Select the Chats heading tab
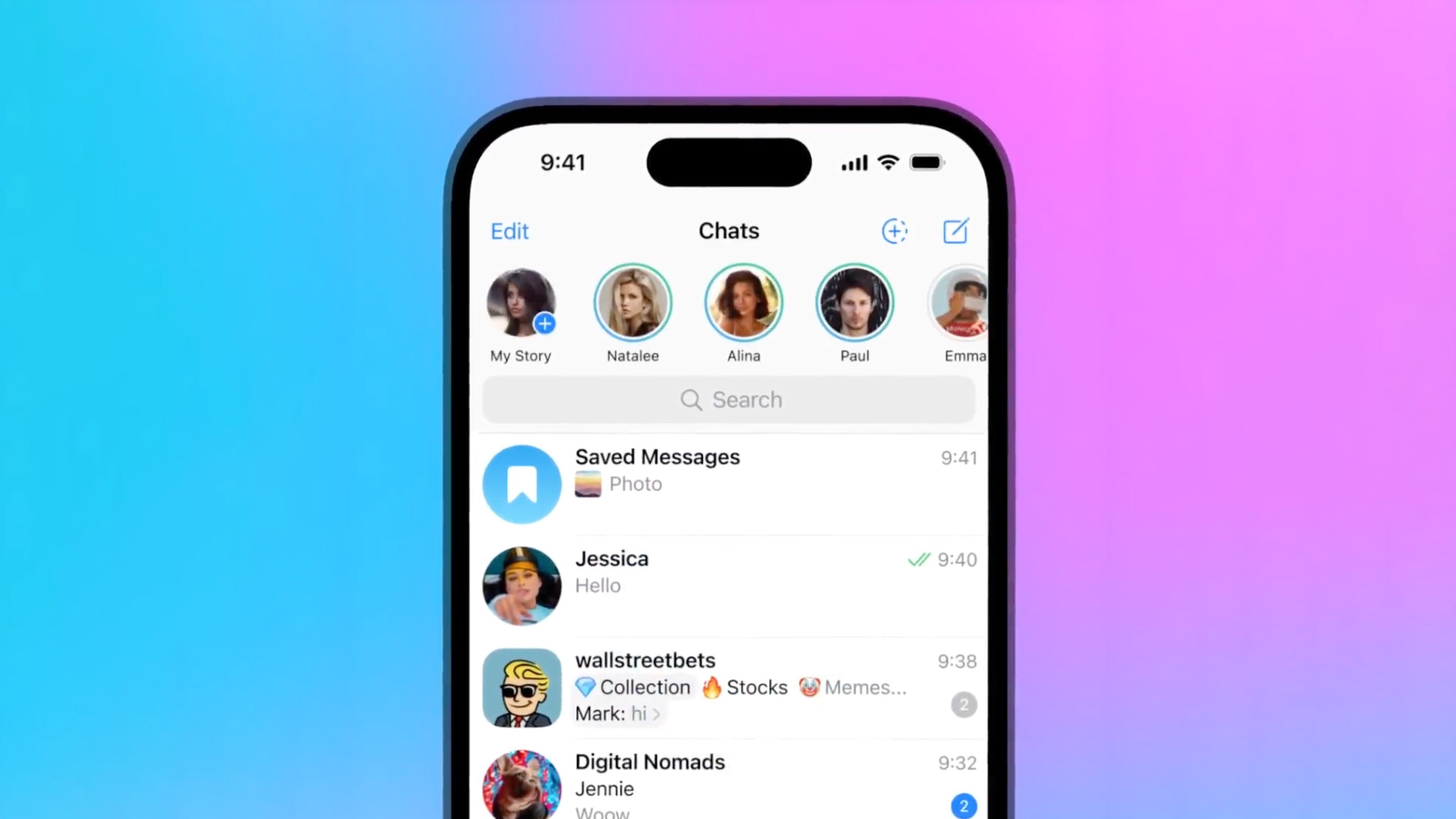1456x819 pixels. pos(728,230)
